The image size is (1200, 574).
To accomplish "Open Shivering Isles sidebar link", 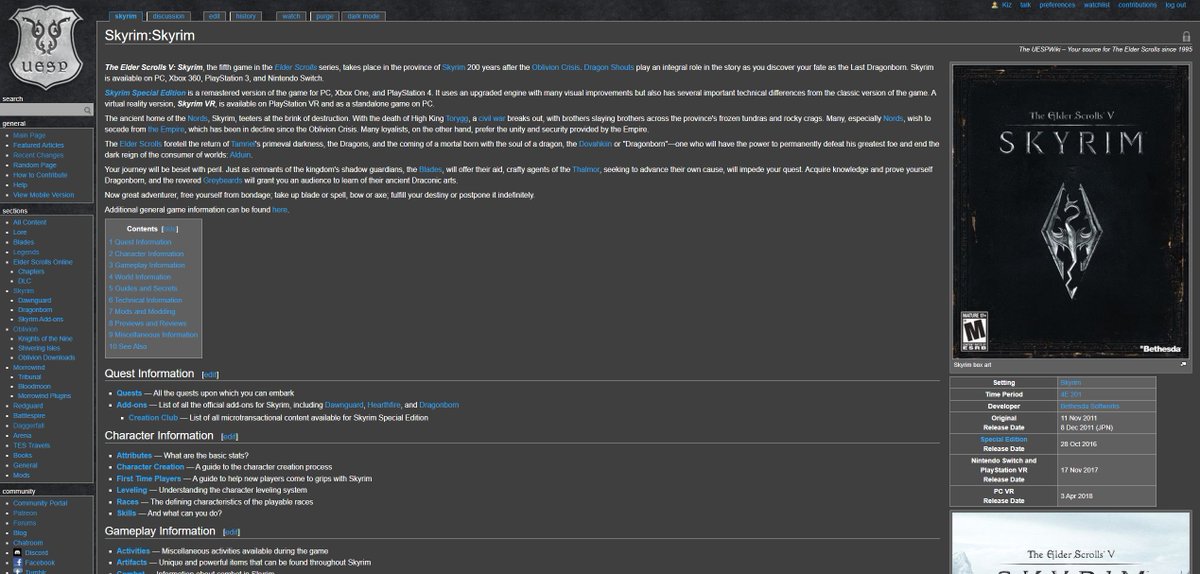I will (x=39, y=348).
